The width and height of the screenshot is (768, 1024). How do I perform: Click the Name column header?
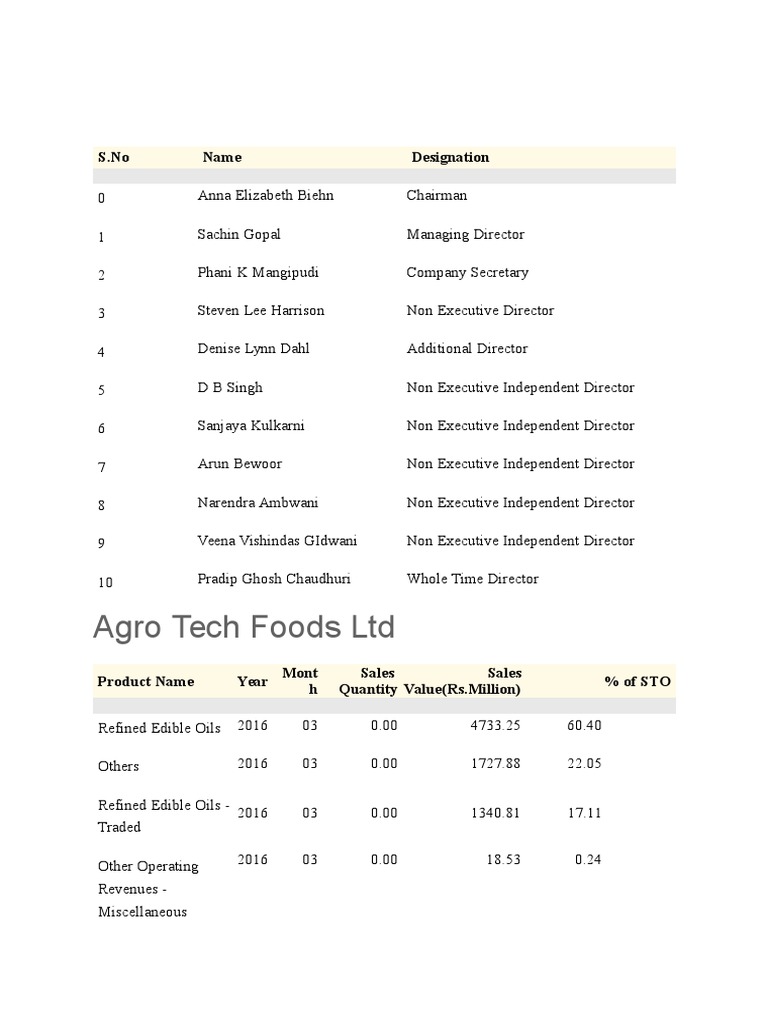(222, 157)
